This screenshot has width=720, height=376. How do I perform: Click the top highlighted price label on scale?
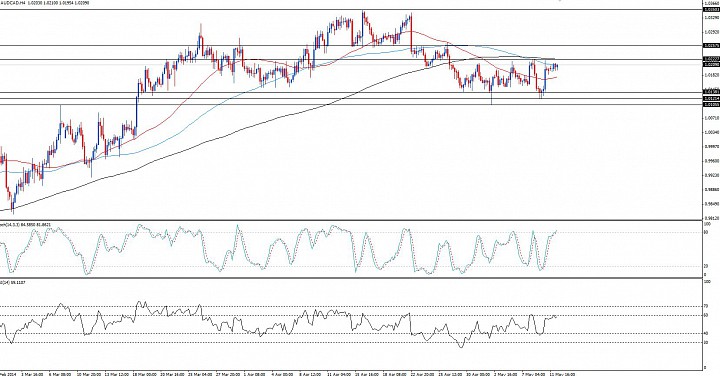(711, 9)
